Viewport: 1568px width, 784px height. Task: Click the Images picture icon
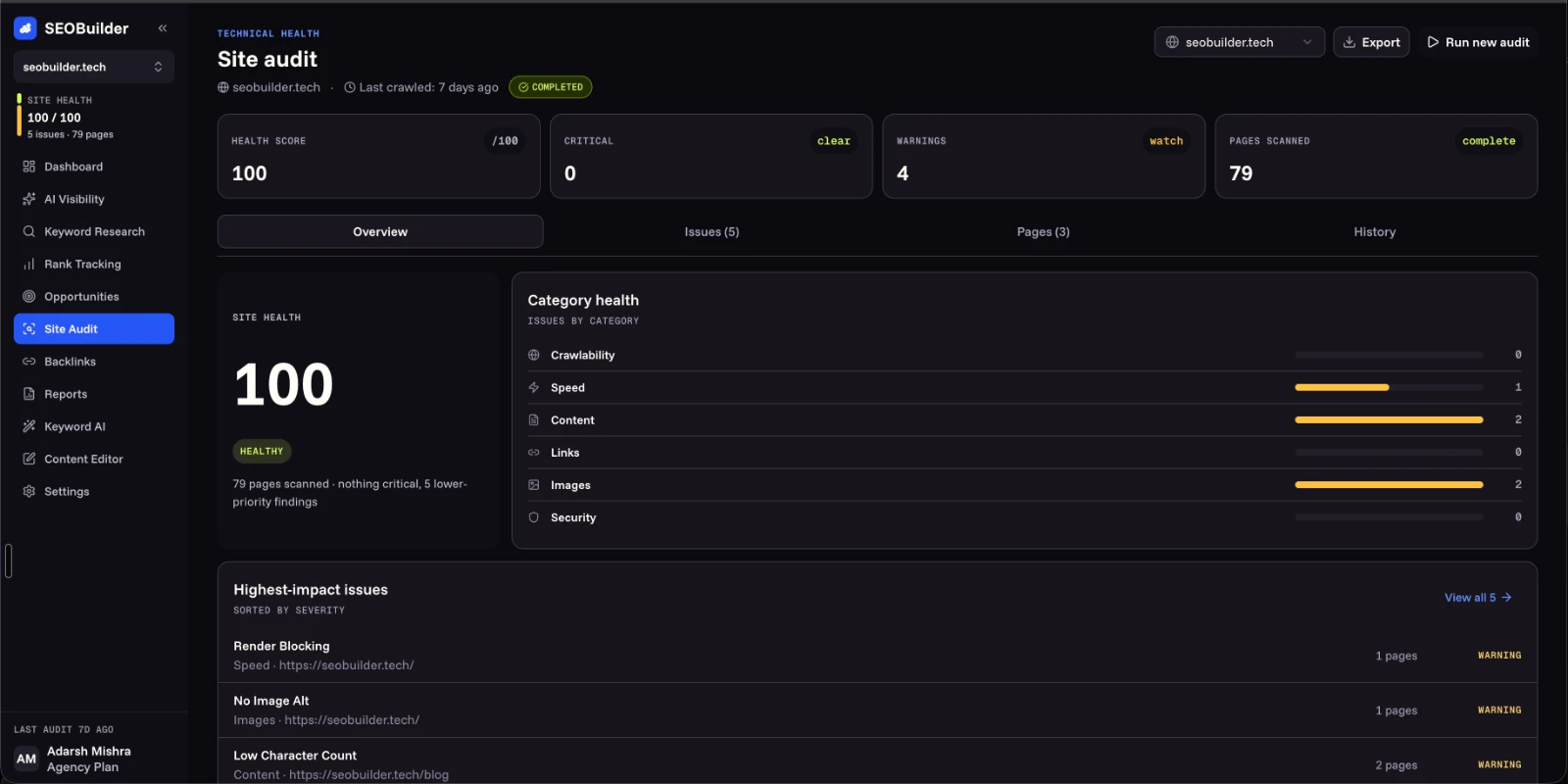(534, 485)
